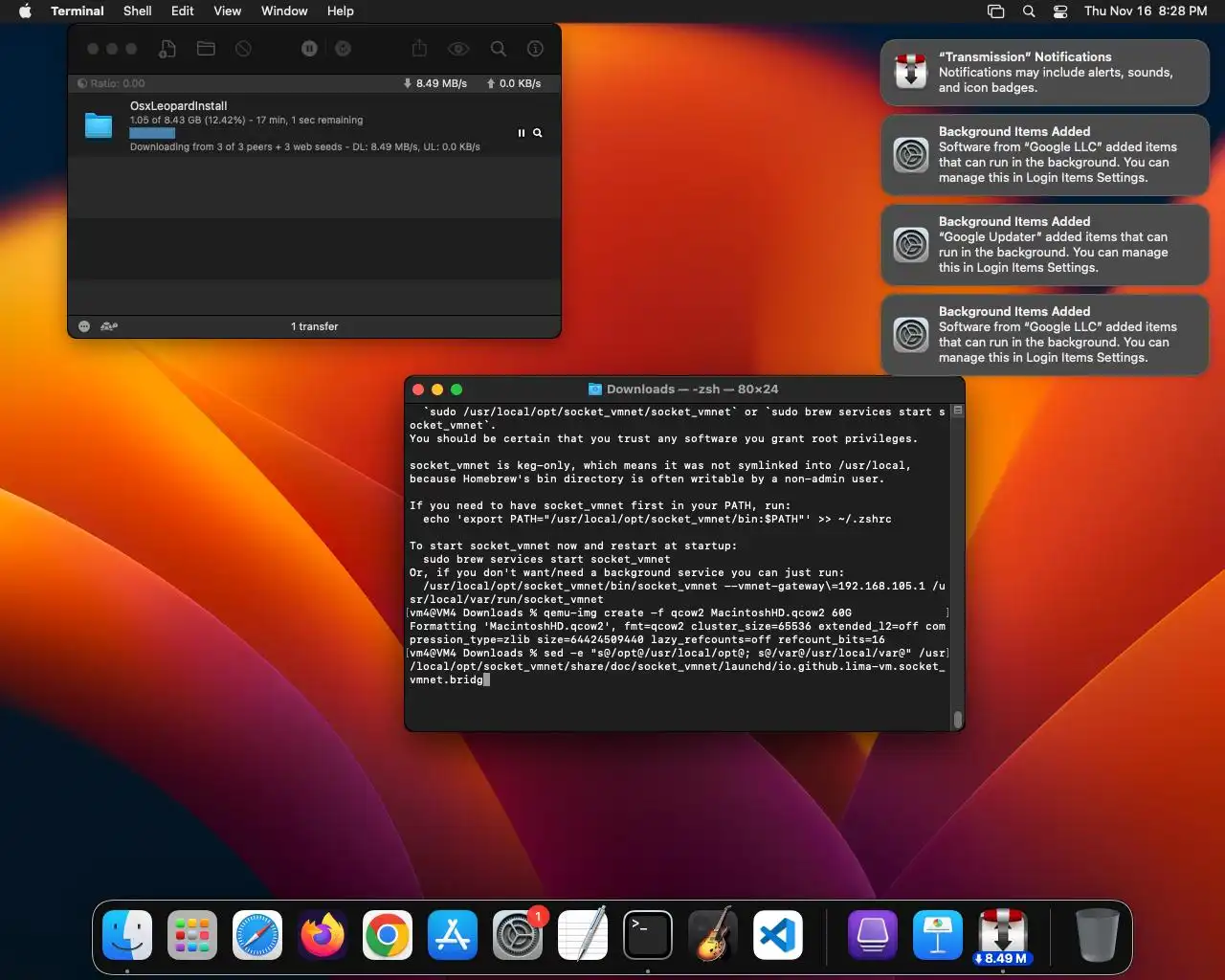The width and height of the screenshot is (1225, 980).
Task: Toggle turtle speed limit in Transmission
Action: pos(109,326)
